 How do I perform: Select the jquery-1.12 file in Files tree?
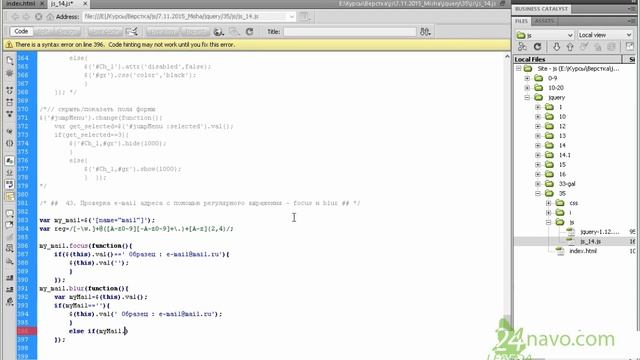click(600, 232)
